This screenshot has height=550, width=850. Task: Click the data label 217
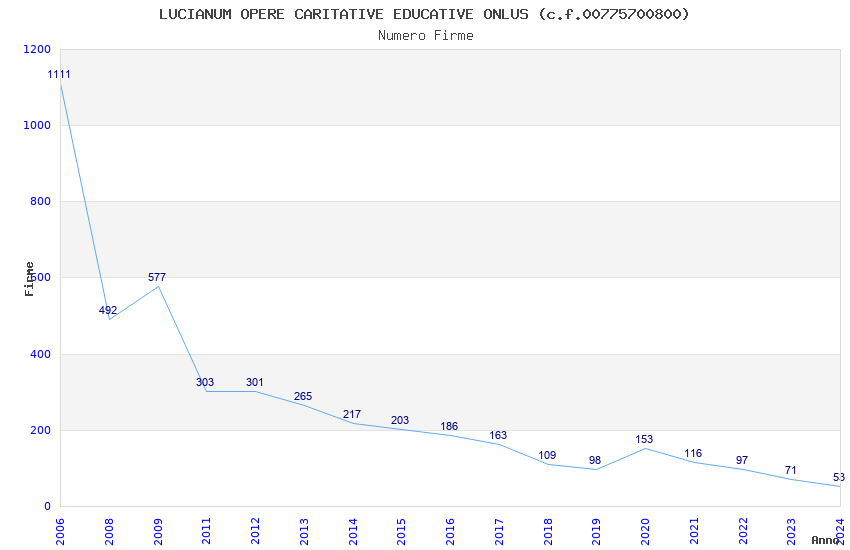[352, 414]
